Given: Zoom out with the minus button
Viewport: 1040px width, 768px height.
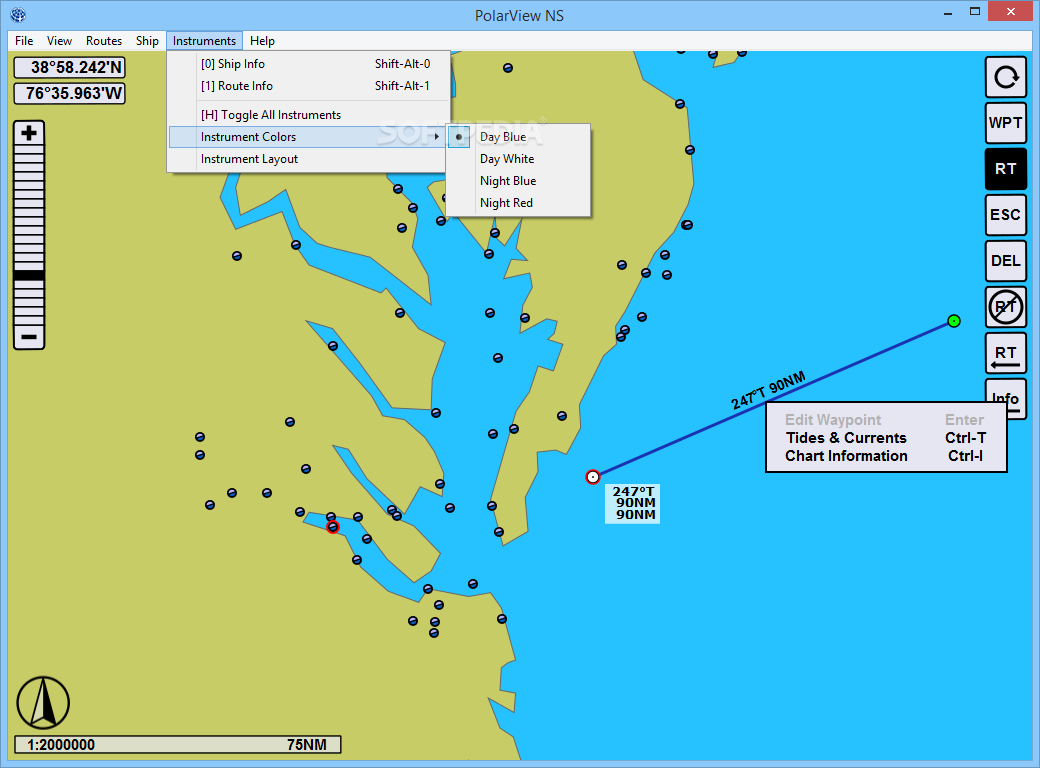Looking at the screenshot, I should (x=29, y=337).
